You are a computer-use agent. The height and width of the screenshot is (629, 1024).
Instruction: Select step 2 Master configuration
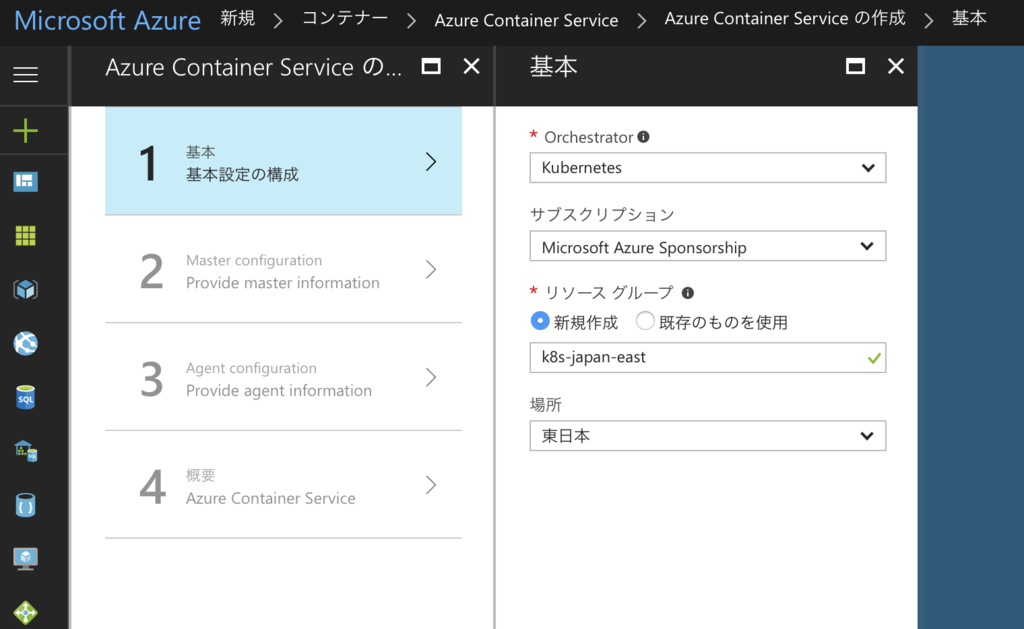283,270
